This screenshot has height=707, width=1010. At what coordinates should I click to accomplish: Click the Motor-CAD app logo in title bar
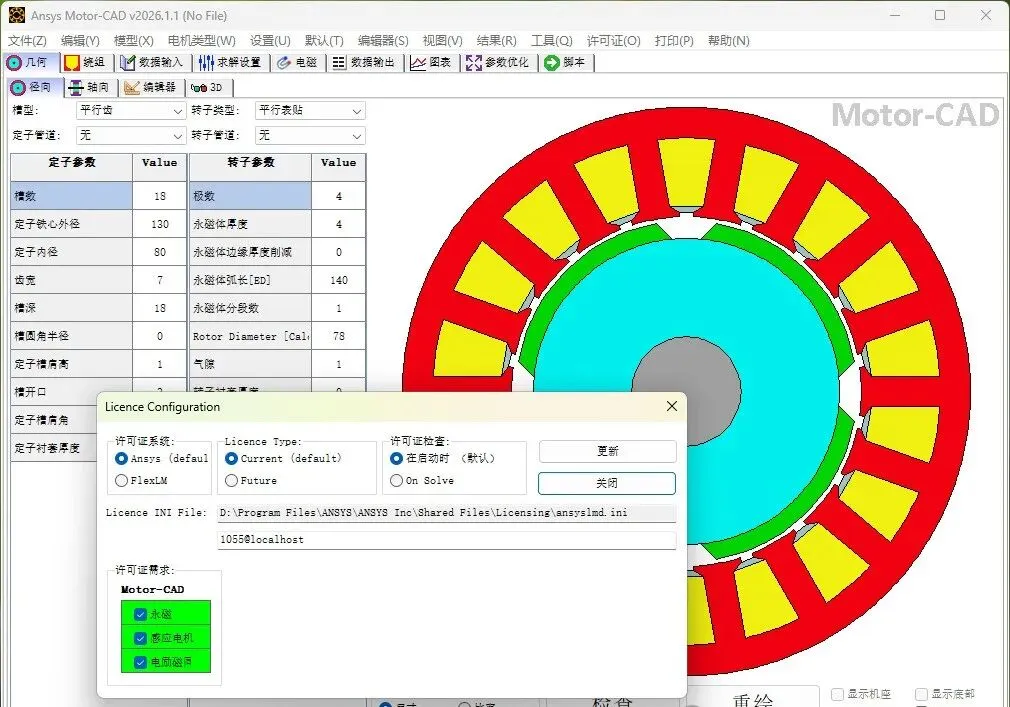[16, 15]
